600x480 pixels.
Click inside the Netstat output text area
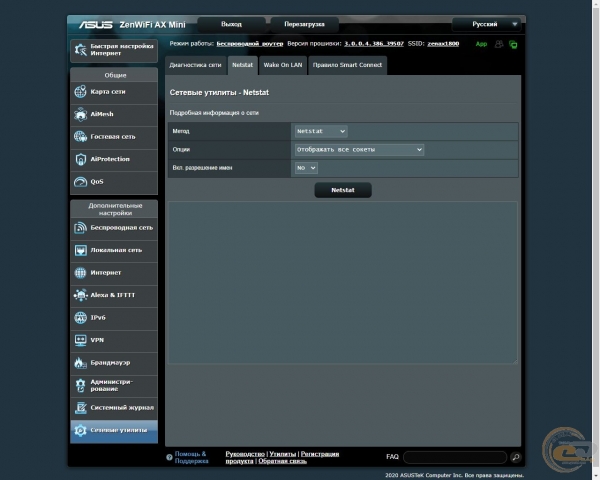[x=343, y=282]
